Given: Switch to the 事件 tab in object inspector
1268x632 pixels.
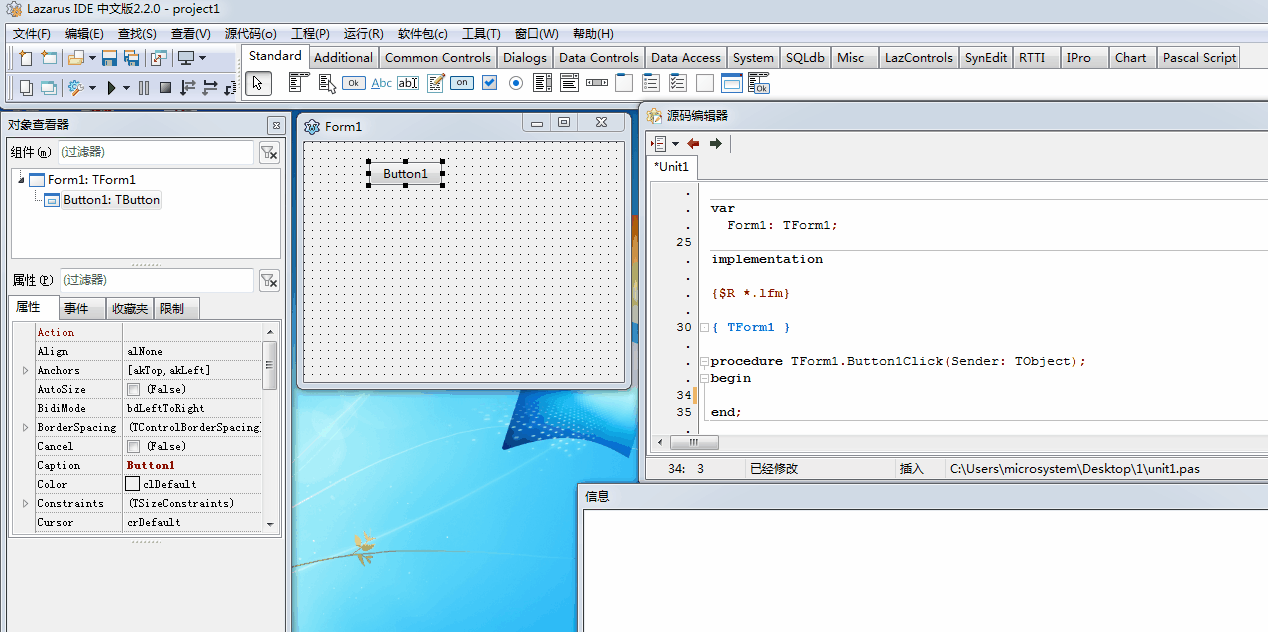Looking at the screenshot, I should pyautogui.click(x=77, y=308).
